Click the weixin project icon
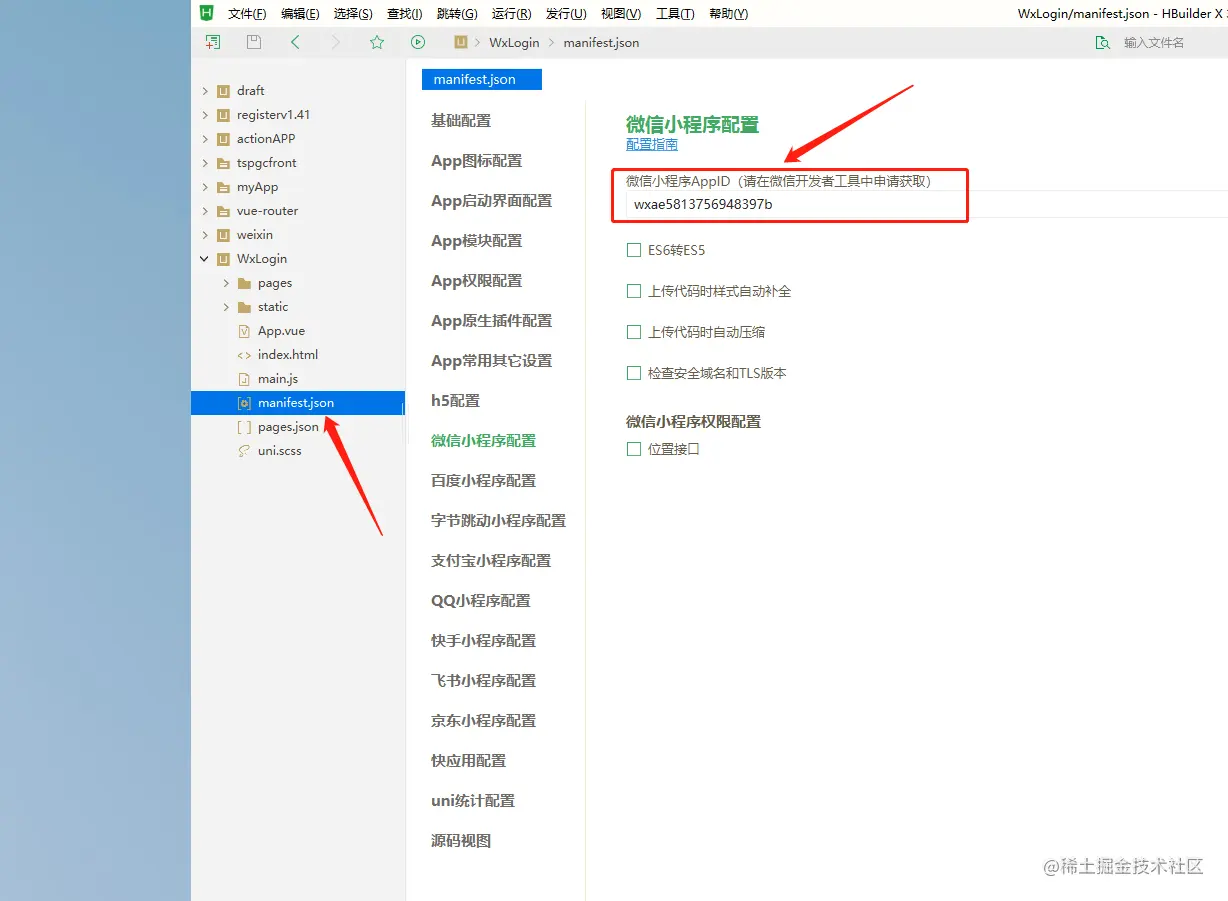Viewport: 1228px width, 901px height. [224, 235]
